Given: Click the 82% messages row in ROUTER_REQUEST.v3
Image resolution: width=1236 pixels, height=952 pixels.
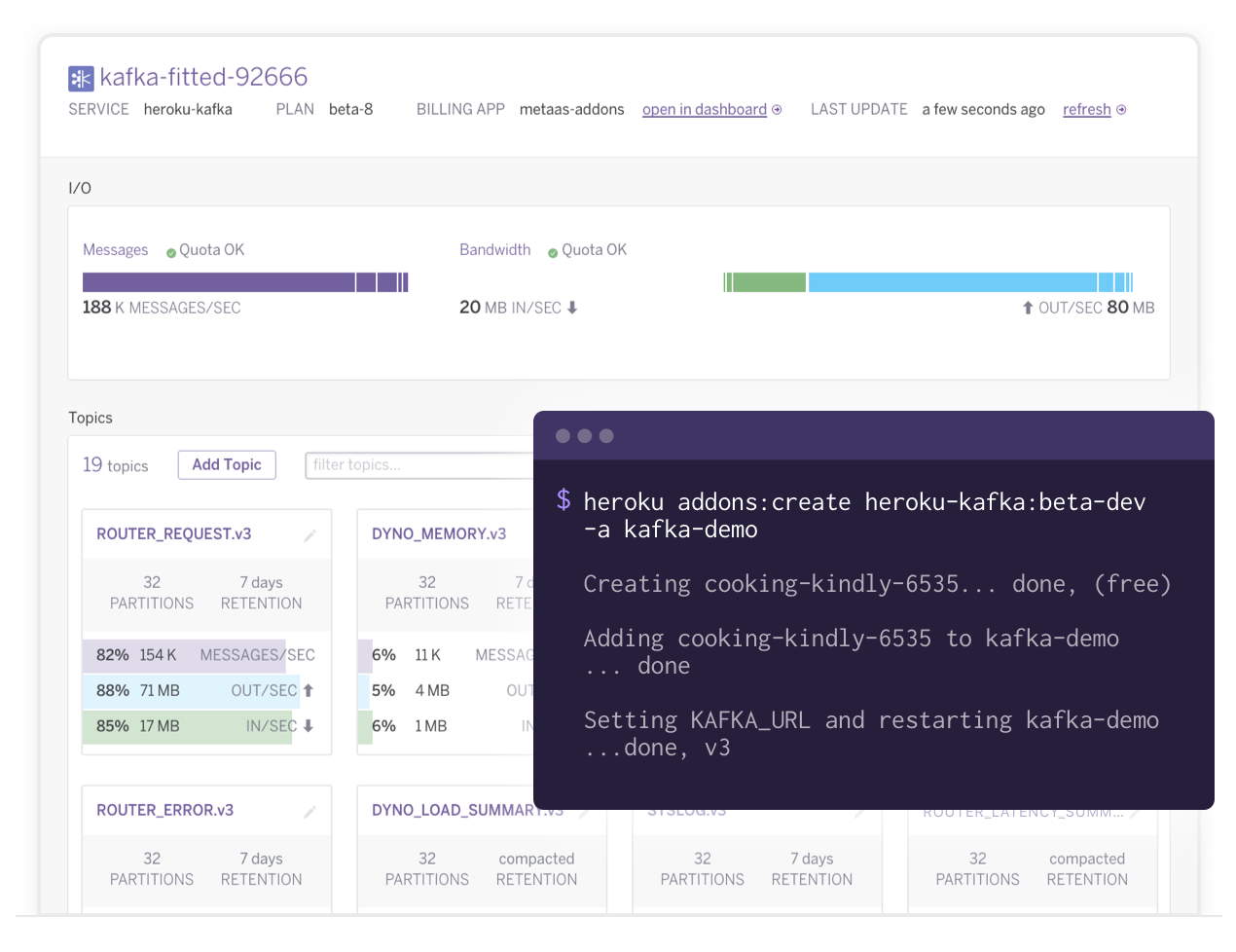Looking at the screenshot, I should click(x=206, y=655).
